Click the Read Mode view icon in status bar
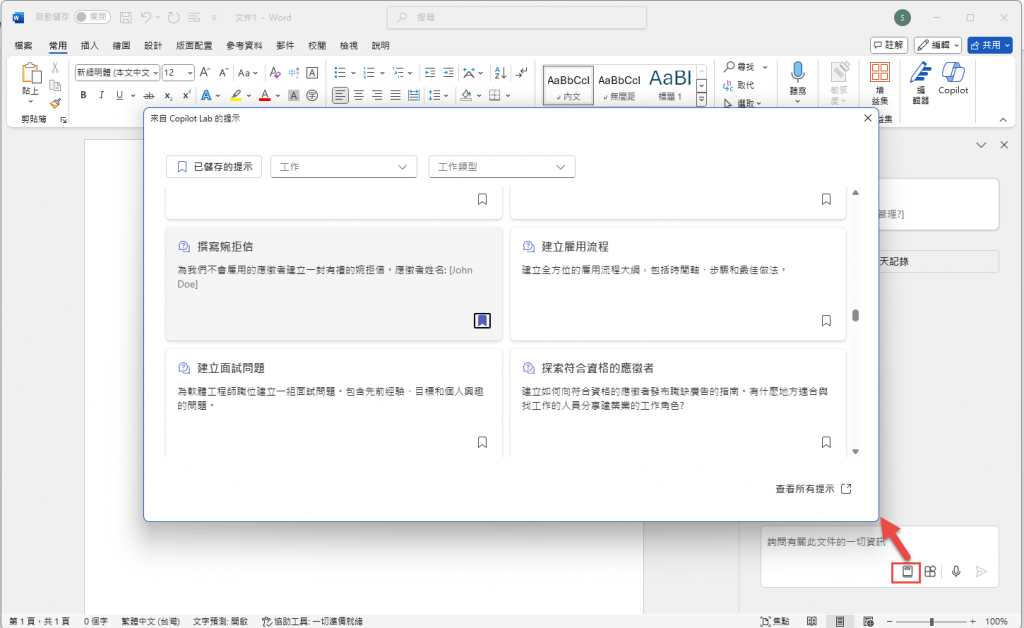1024x628 pixels. 812,621
